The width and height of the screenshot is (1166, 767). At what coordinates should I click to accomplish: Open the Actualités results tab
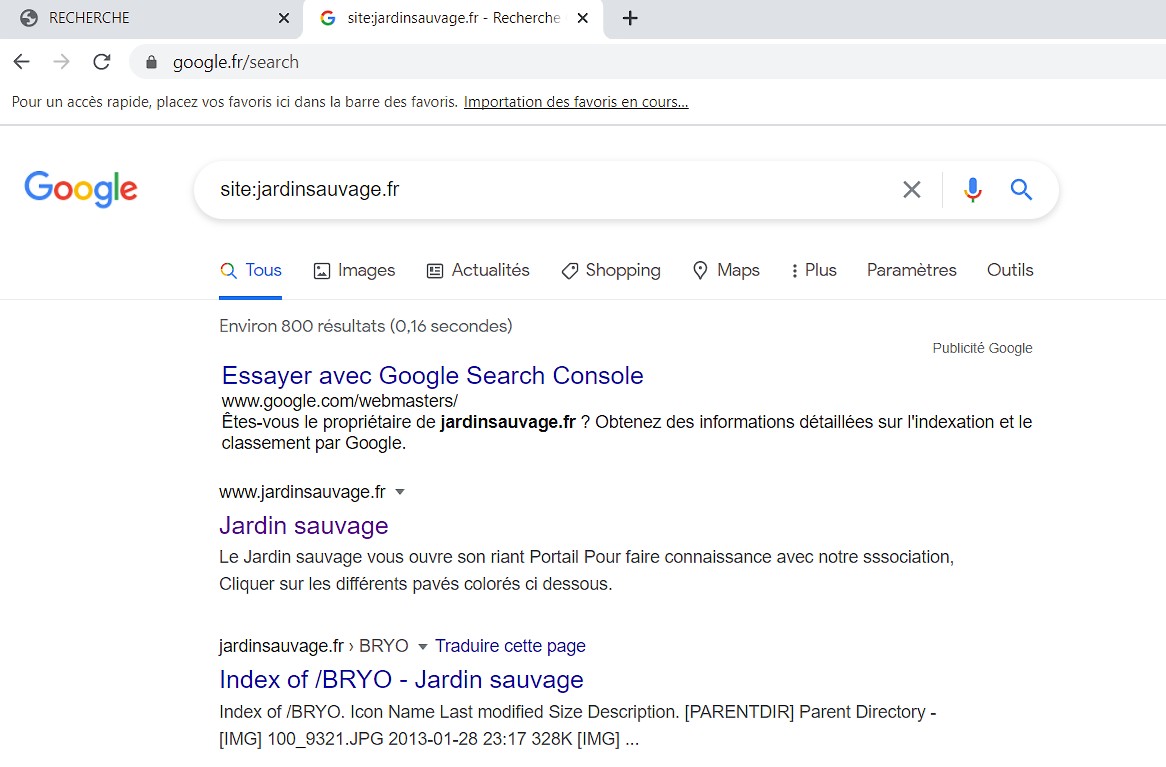tap(478, 270)
